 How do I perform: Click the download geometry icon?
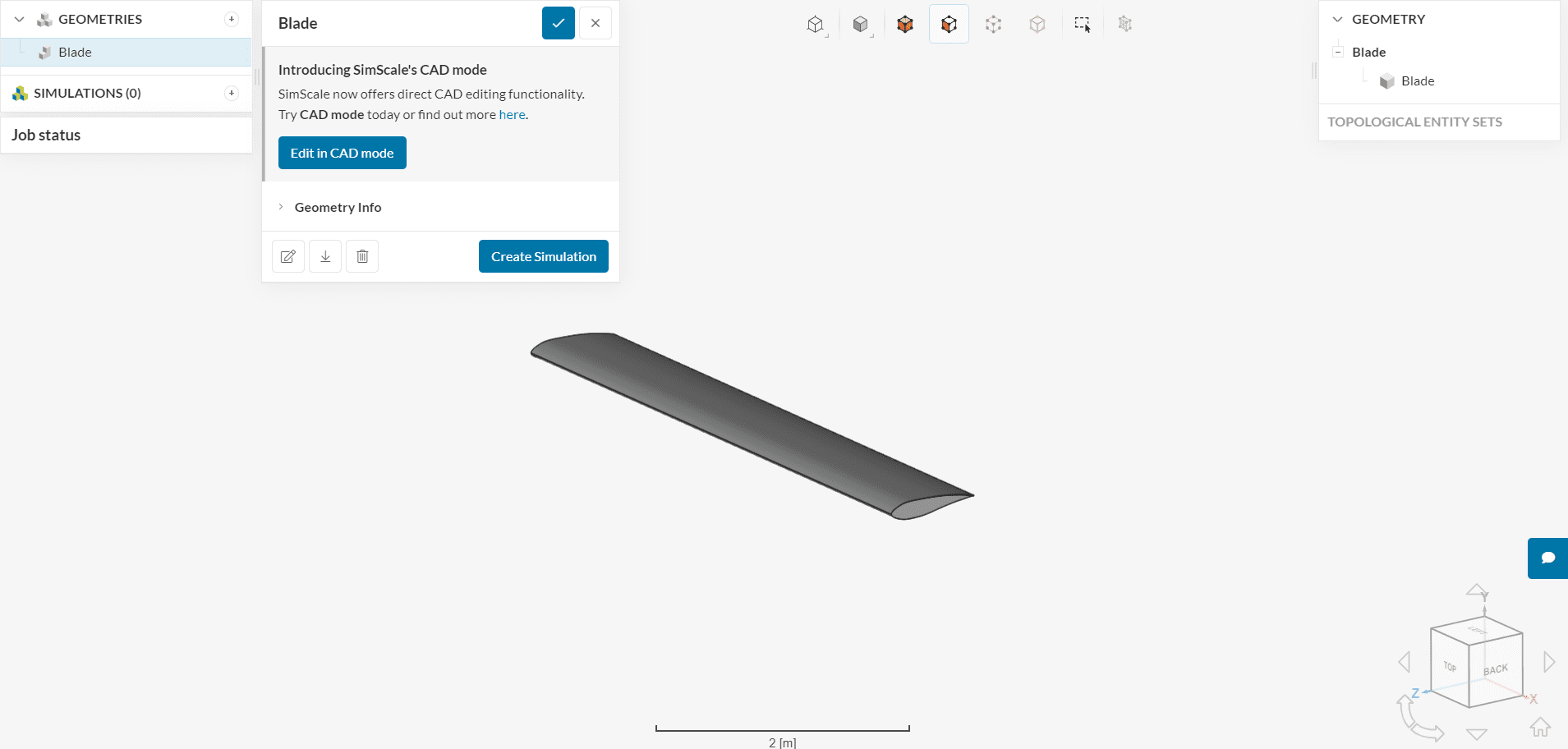tap(325, 256)
